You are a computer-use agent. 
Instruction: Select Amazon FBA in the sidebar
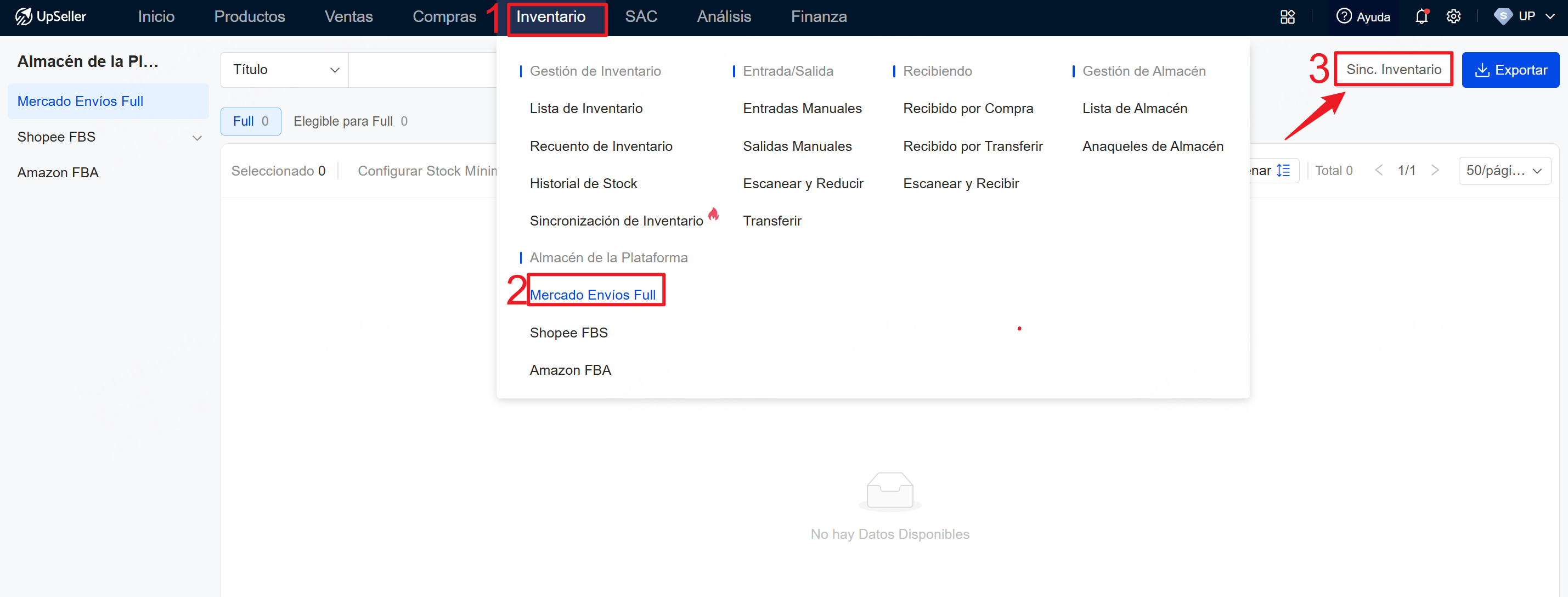[x=58, y=173]
